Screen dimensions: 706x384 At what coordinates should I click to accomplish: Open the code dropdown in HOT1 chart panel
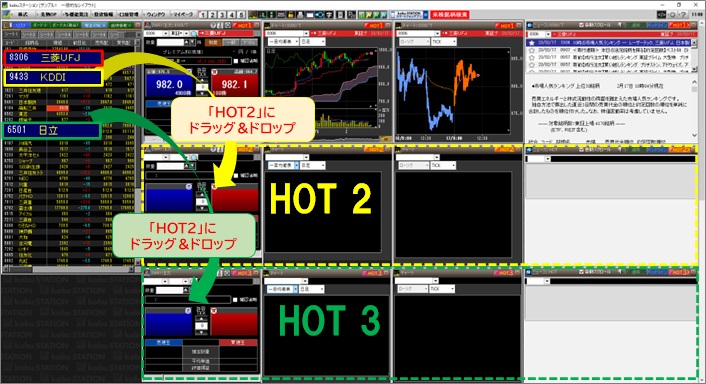(x=306, y=33)
